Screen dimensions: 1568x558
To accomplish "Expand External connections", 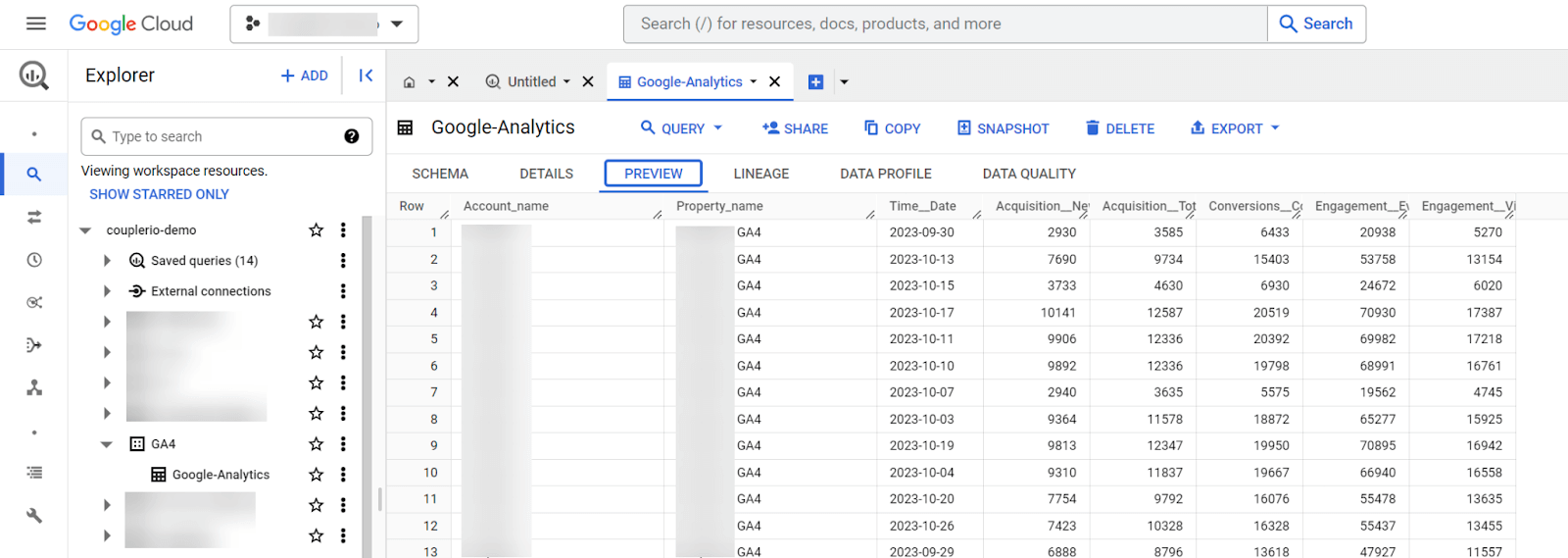I will coord(107,291).
